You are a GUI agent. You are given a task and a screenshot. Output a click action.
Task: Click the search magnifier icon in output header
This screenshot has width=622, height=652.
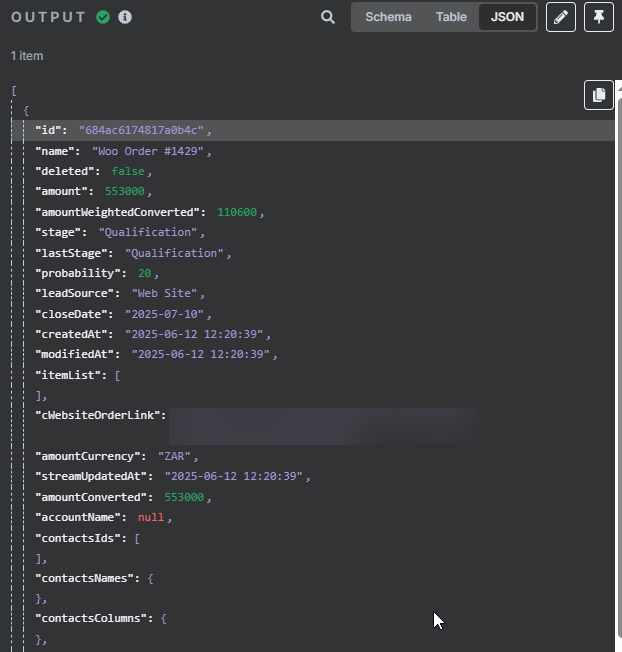coord(328,17)
